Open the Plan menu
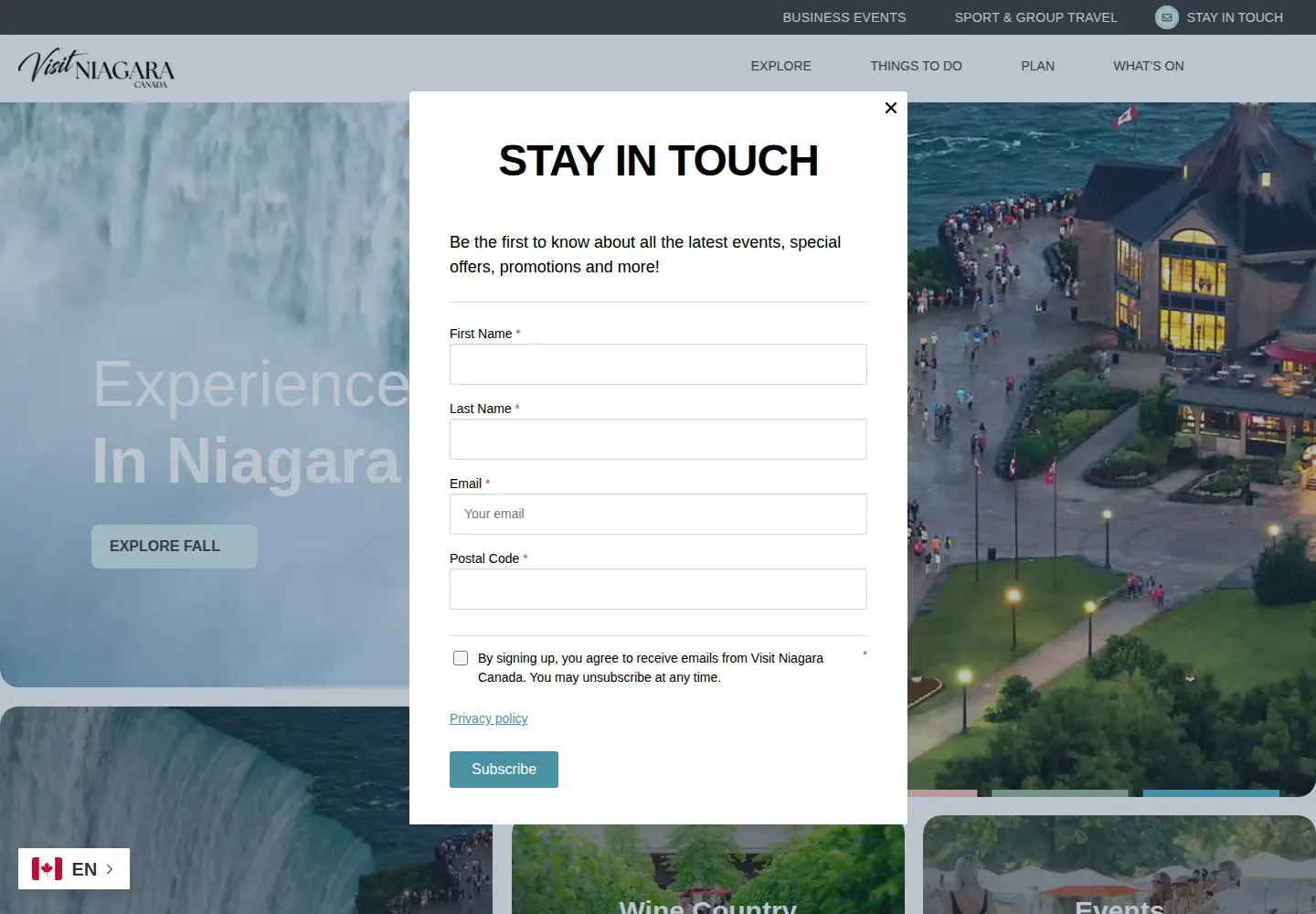Screen dimensions: 1316x914 (x=1037, y=66)
